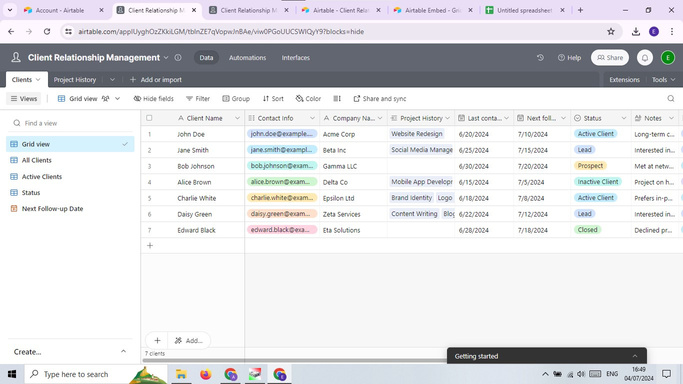Expand the Getting started panel
This screenshot has width=683, height=384.
[x=635, y=356]
